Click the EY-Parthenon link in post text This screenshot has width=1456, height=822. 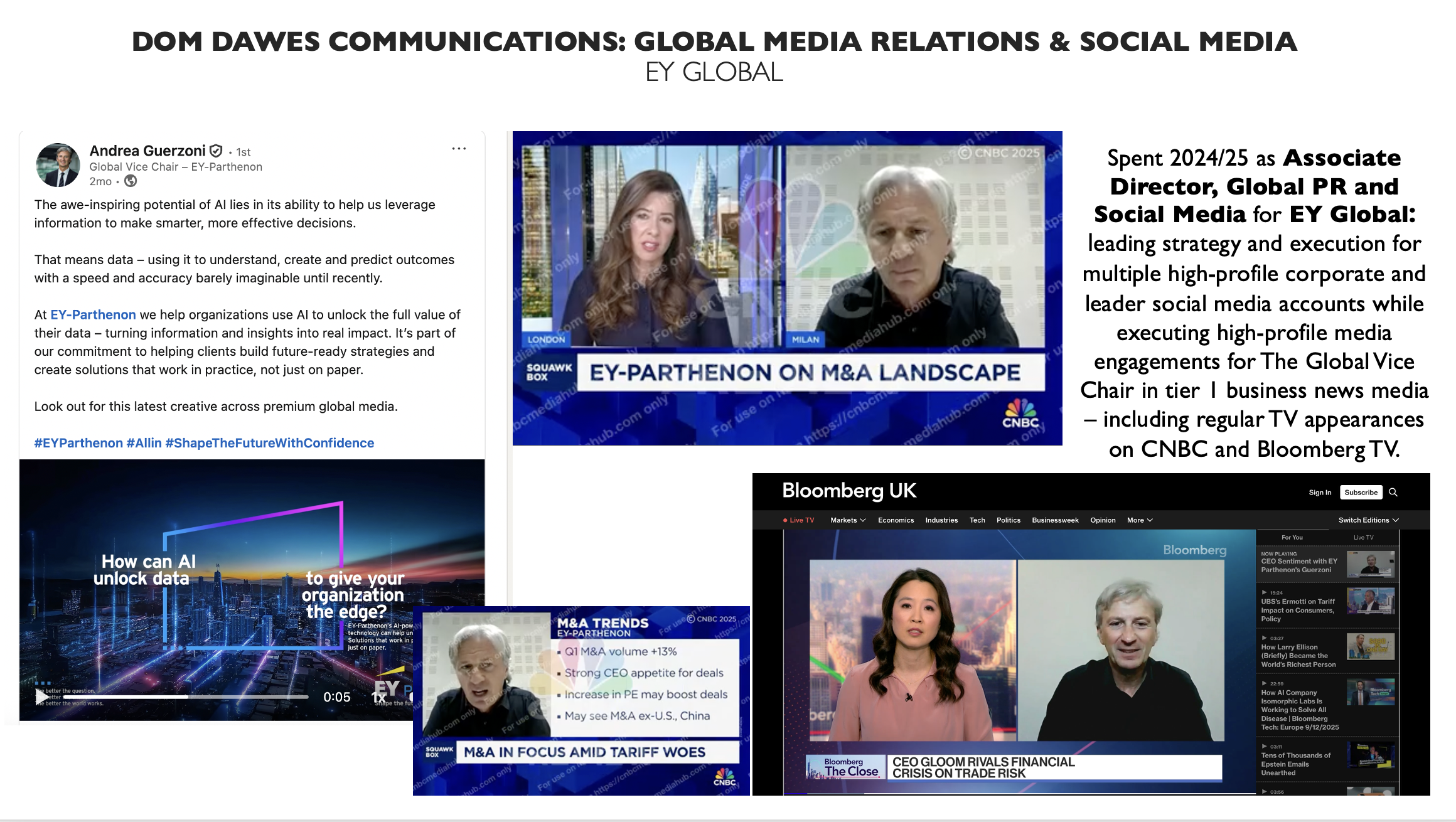click(93, 315)
